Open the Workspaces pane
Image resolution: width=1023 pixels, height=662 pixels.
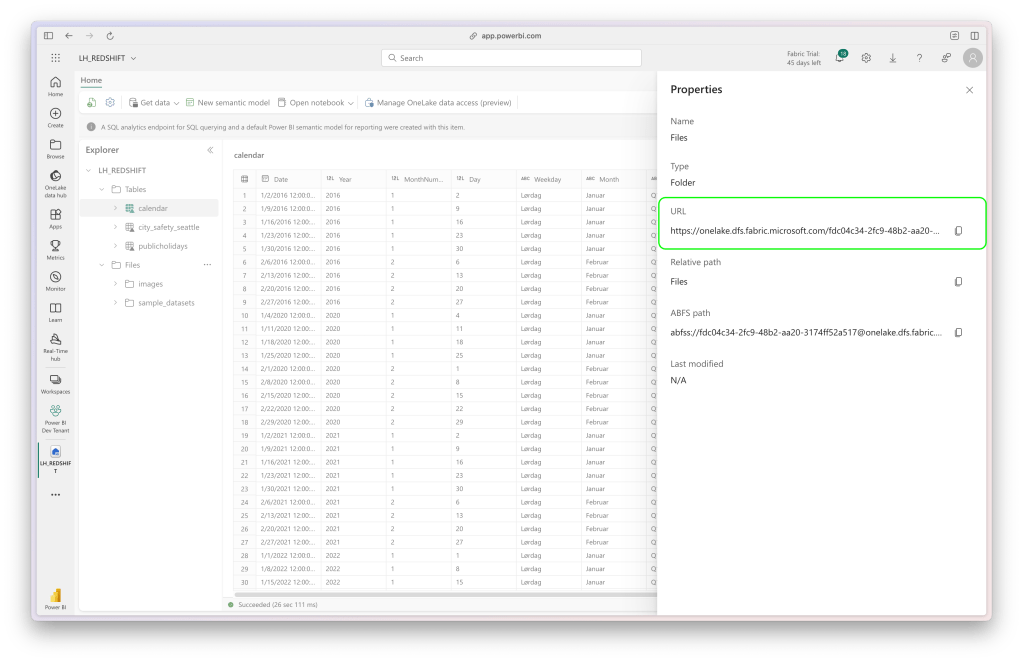[55, 383]
